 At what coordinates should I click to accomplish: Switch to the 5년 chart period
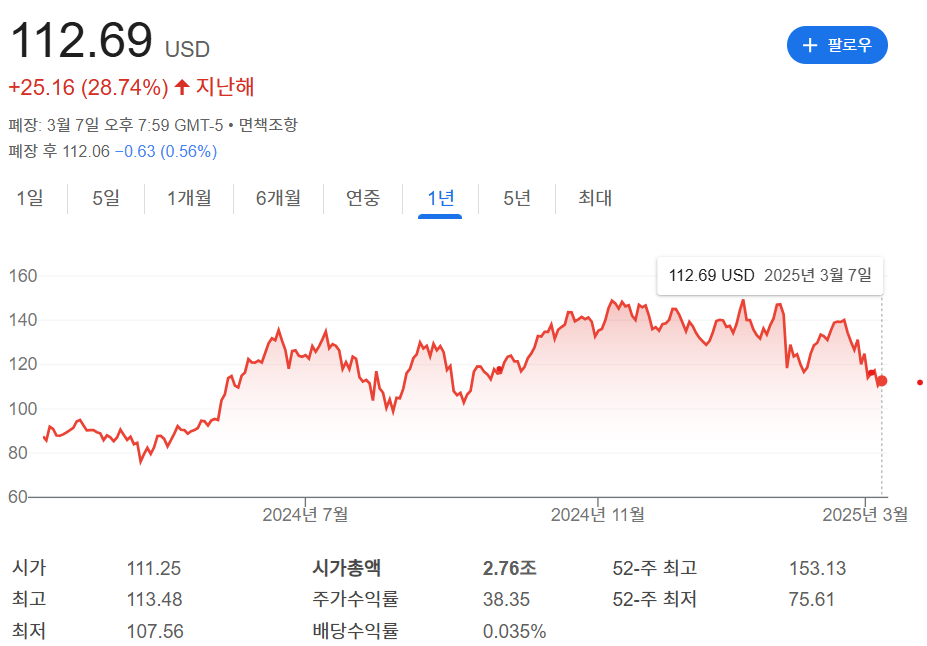516,198
